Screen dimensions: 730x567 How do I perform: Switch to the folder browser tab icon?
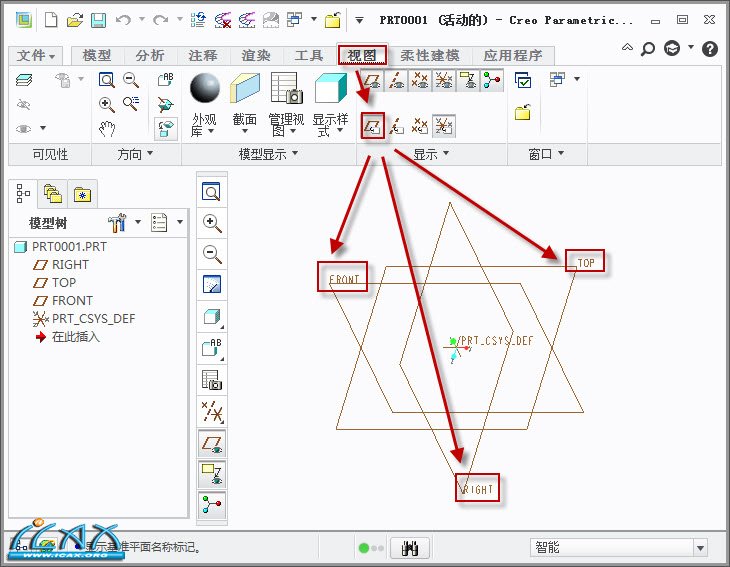53,194
